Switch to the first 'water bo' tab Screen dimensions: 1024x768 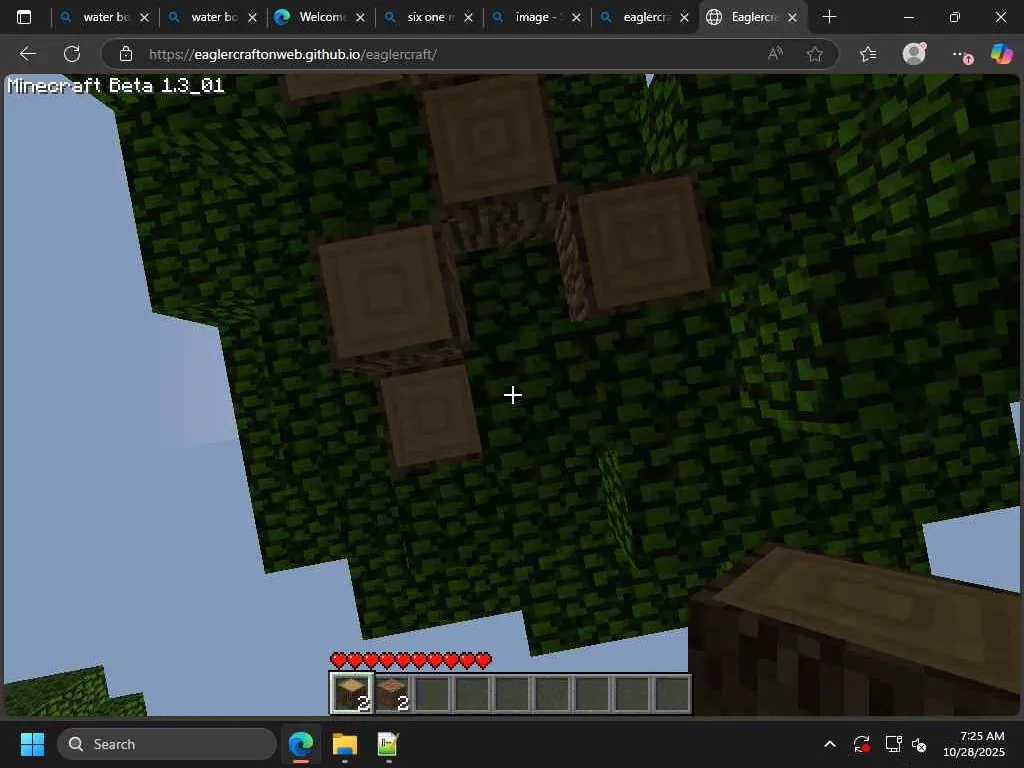[x=104, y=17]
